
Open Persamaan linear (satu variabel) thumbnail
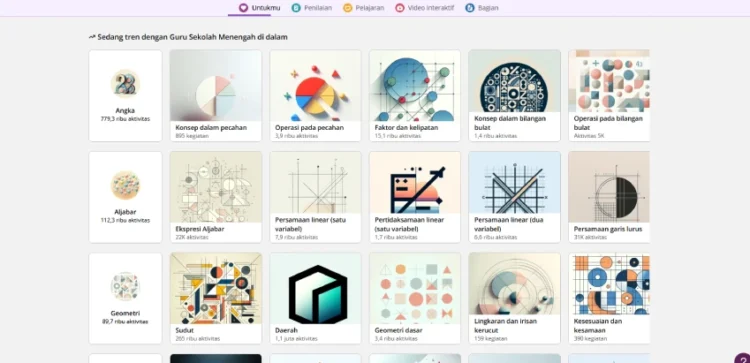click(315, 183)
